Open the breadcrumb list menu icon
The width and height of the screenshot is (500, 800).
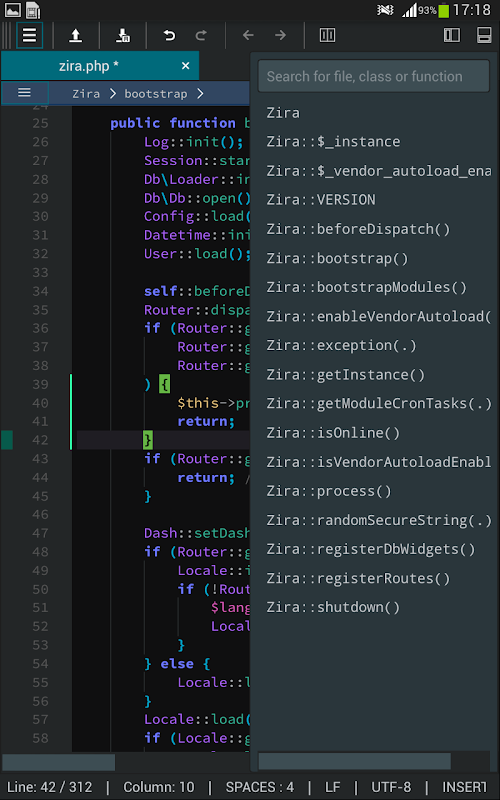(24, 93)
